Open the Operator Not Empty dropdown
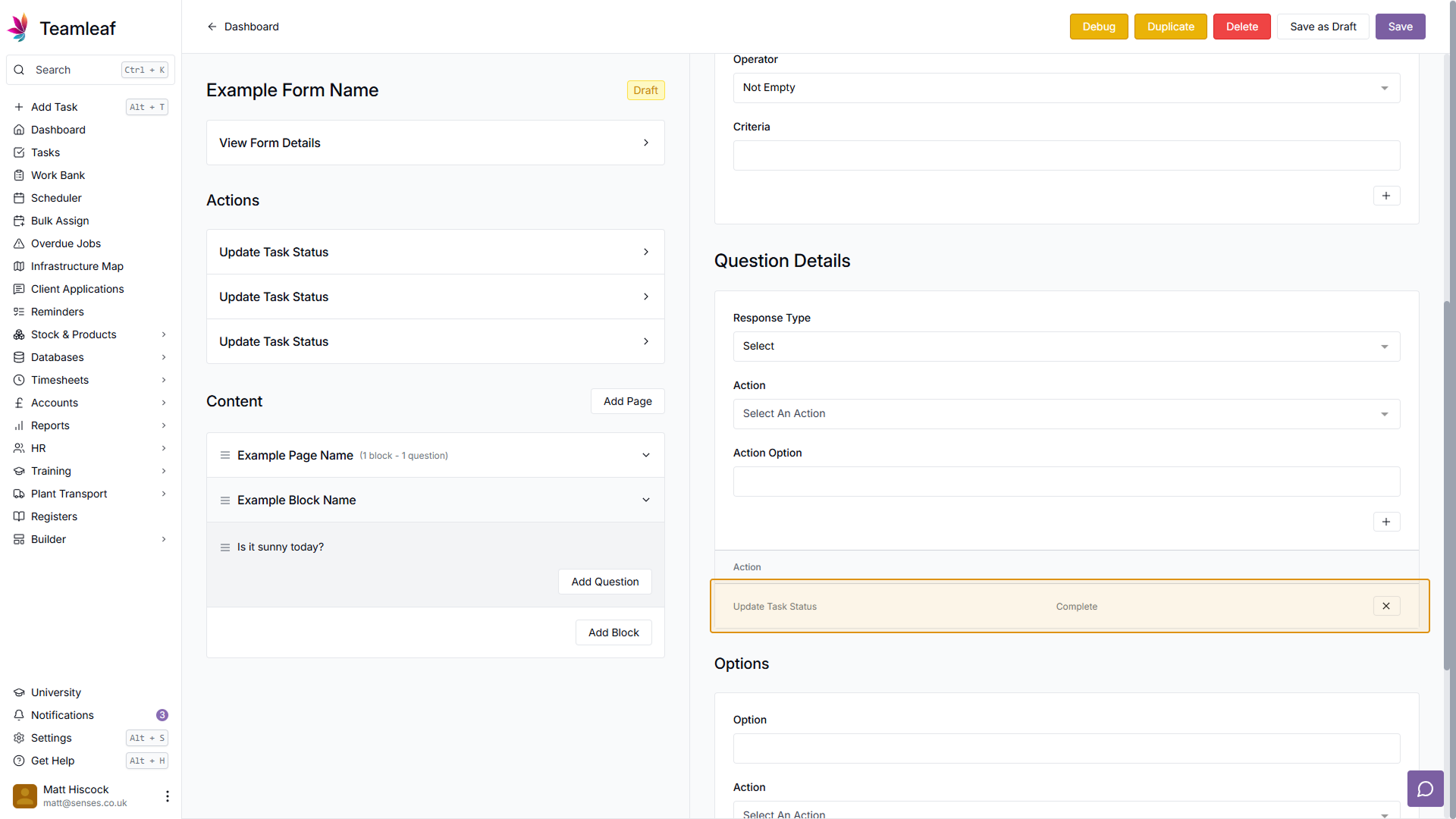 [x=1065, y=88]
